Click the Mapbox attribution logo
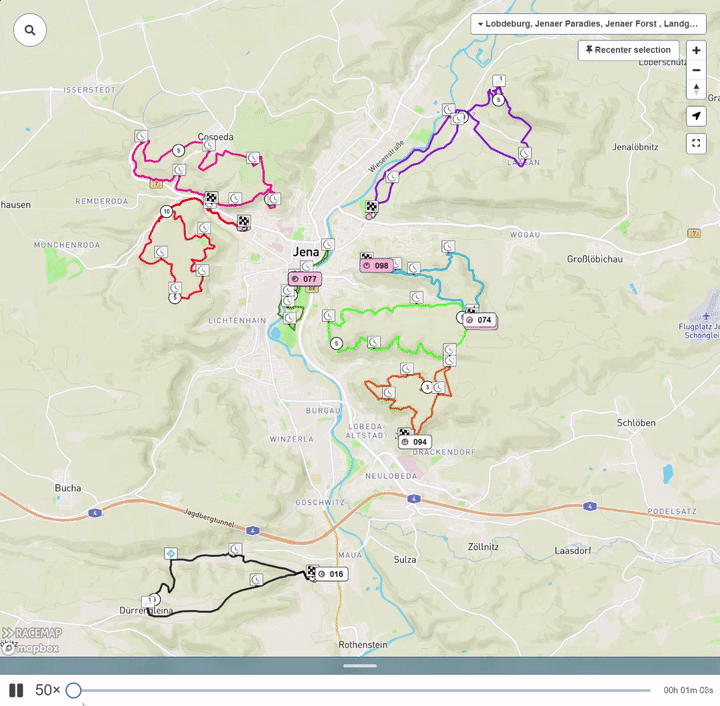This screenshot has height=706, width=720. click(30, 648)
